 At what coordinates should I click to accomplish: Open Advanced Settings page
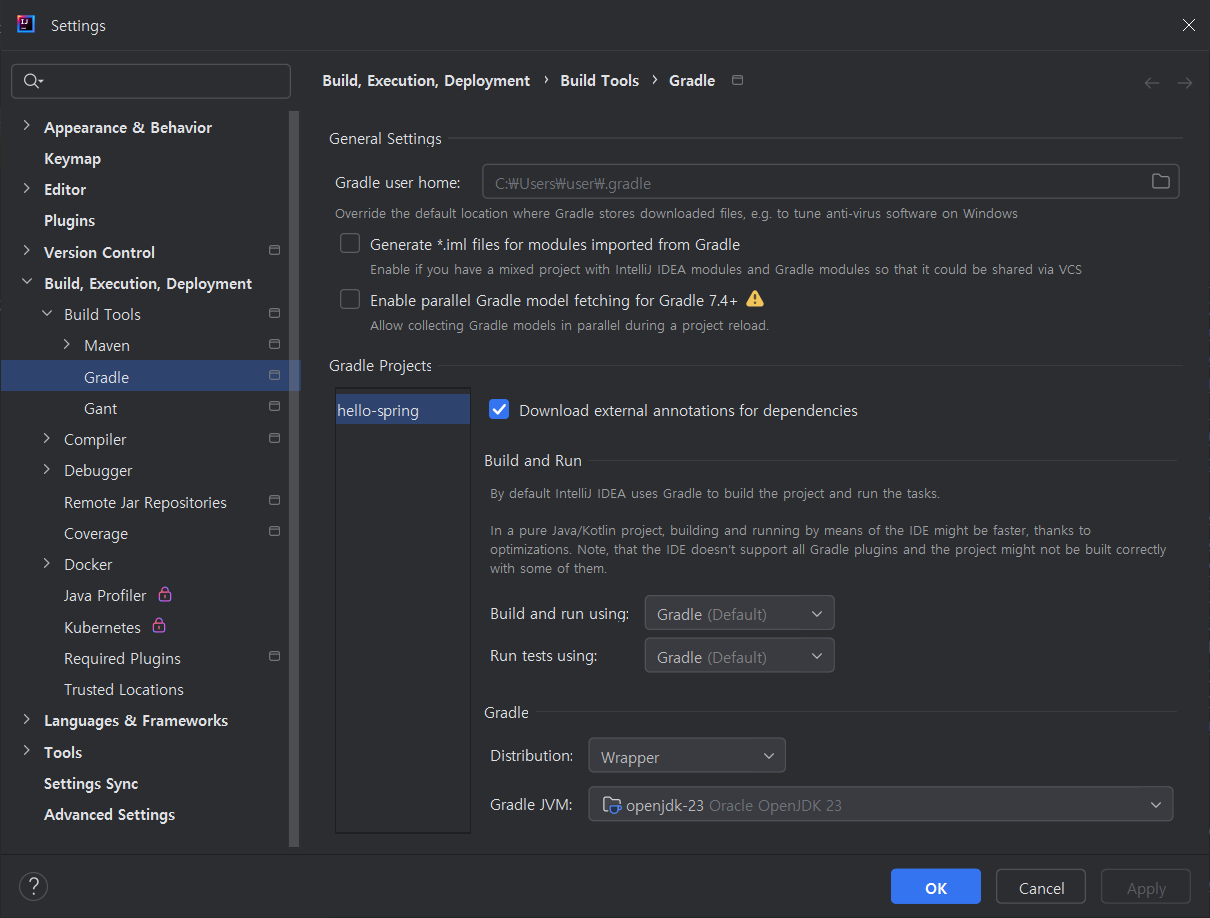coord(109,814)
